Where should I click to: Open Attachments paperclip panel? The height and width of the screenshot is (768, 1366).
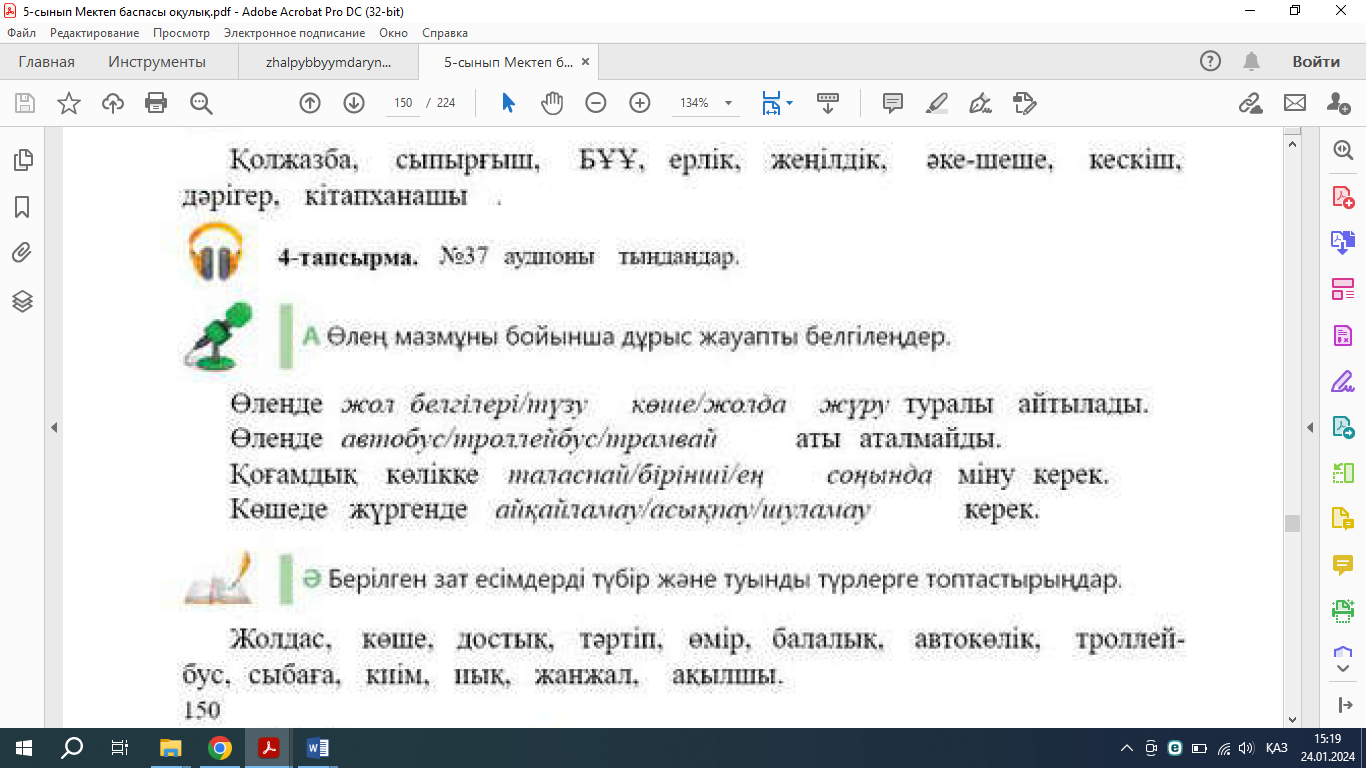coord(22,253)
